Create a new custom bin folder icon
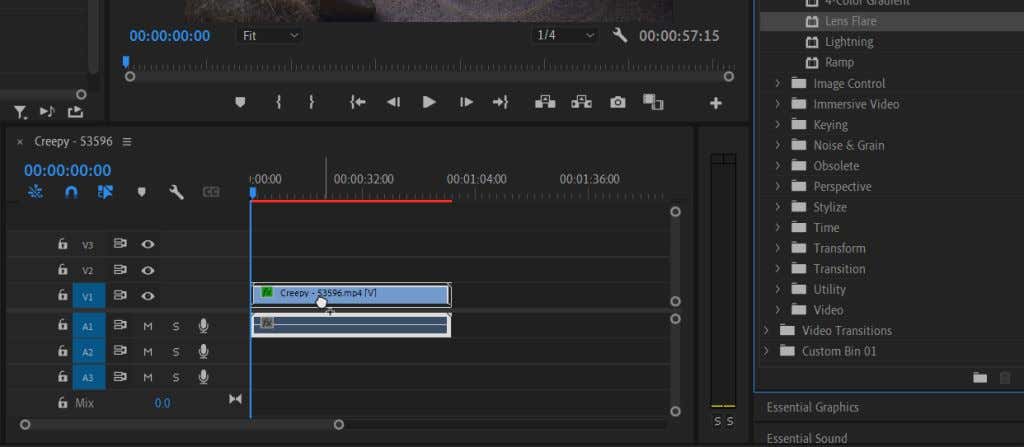The height and width of the screenshot is (447, 1024). point(979,377)
